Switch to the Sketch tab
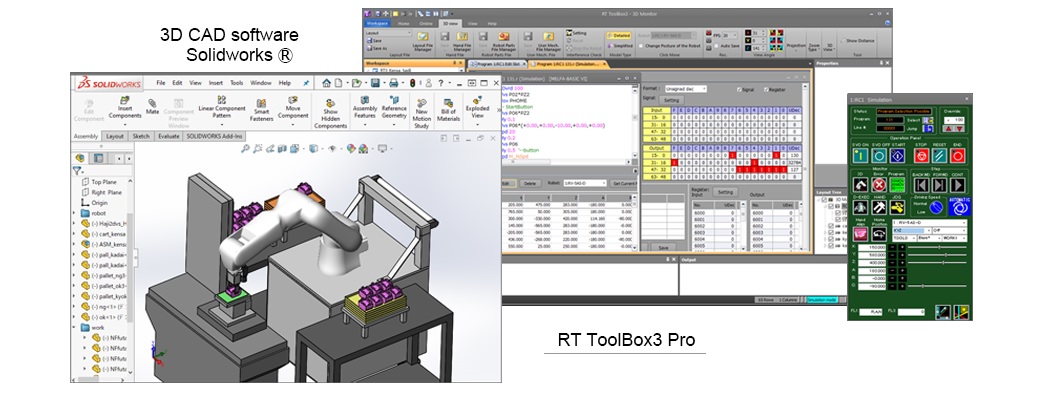Image resolution: width=1060 pixels, height=400 pixels. [141, 136]
